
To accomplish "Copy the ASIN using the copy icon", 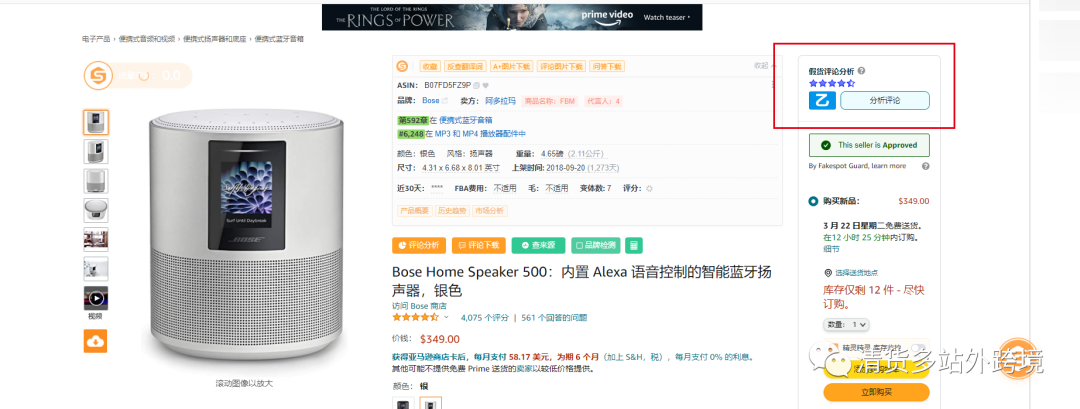I will (x=476, y=85).
